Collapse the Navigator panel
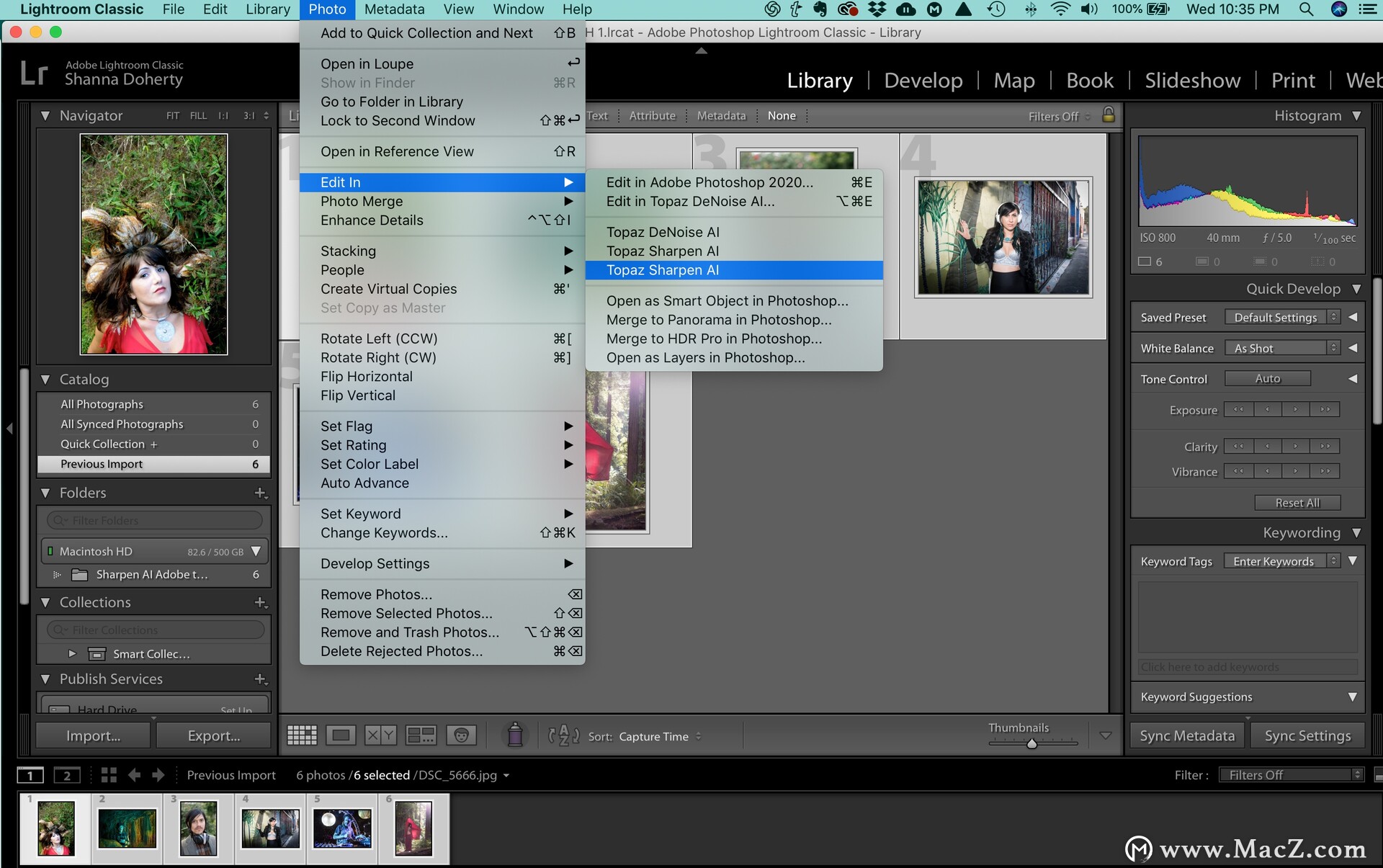Viewport: 1383px width, 868px height. click(x=45, y=115)
